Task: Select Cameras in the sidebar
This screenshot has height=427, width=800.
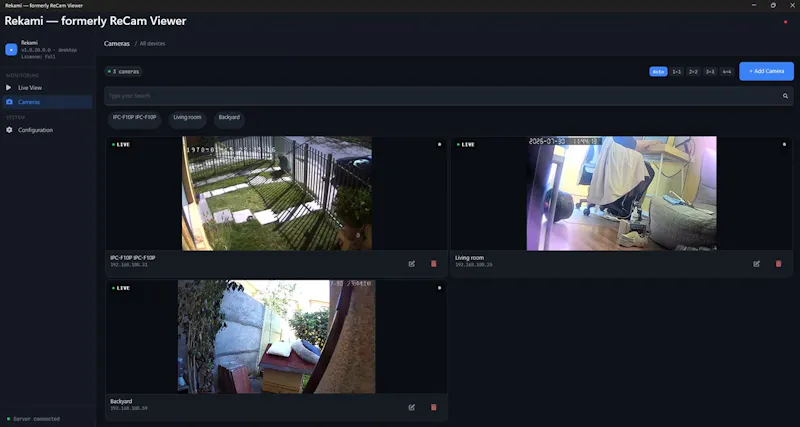Action: click(x=47, y=102)
